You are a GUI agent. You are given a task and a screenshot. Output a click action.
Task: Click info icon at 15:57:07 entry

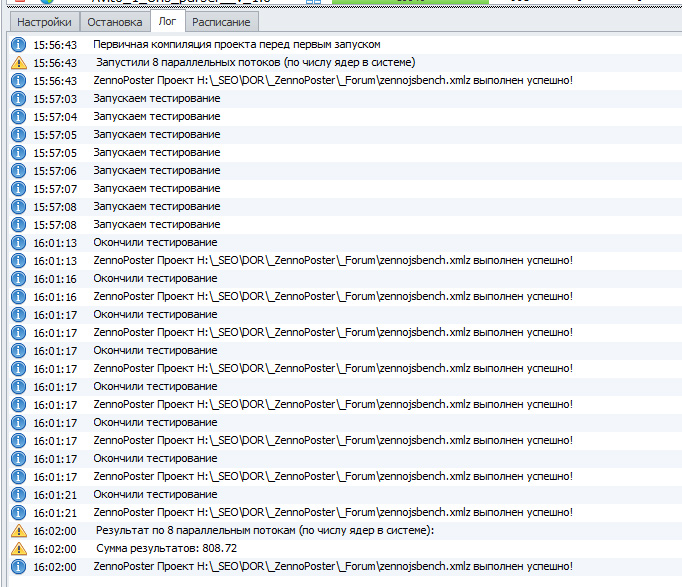pyautogui.click(x=18, y=189)
